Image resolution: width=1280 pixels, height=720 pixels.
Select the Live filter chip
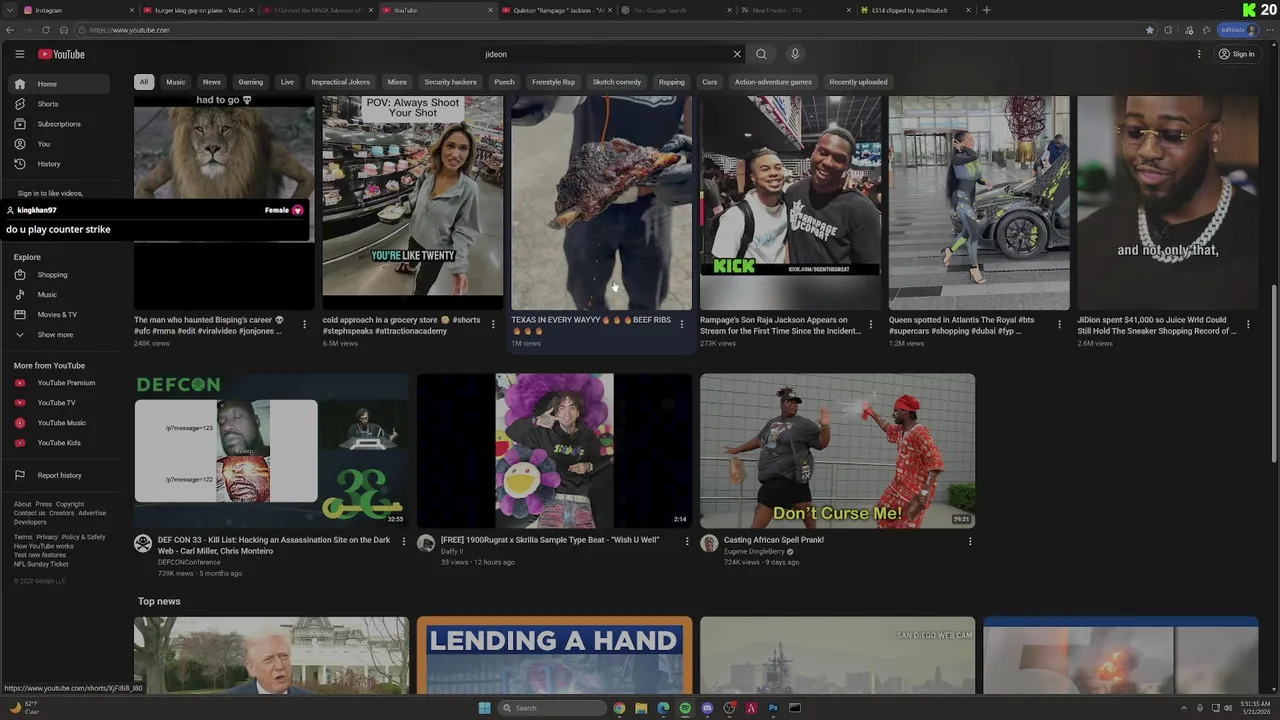(287, 82)
